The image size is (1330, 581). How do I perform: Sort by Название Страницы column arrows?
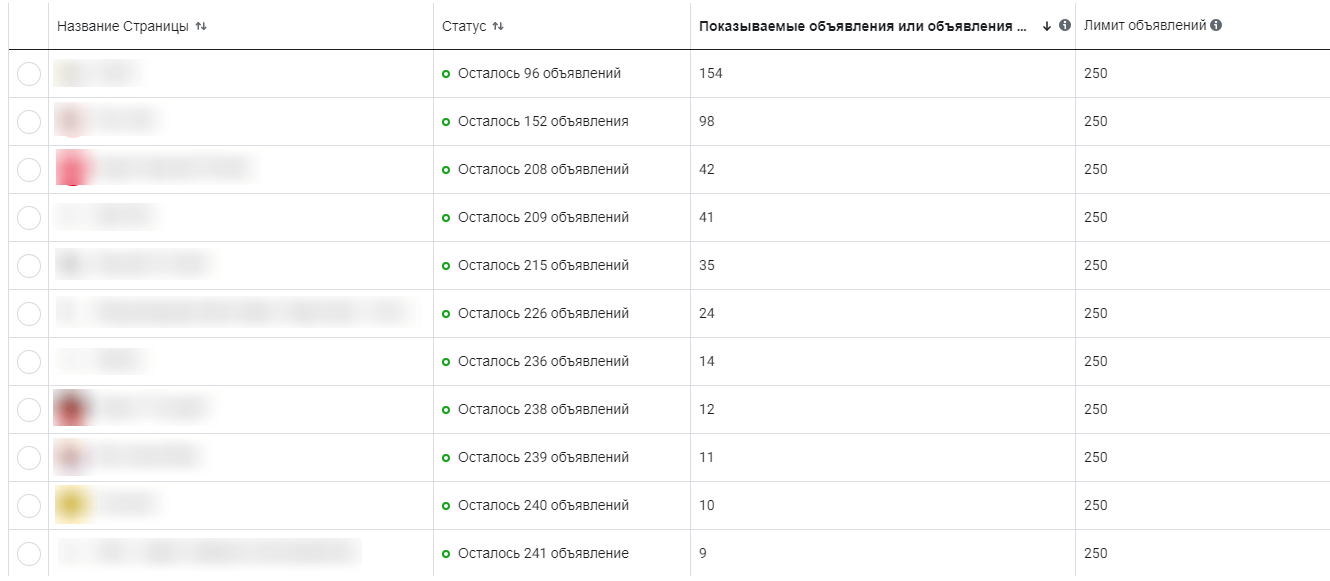coord(201,26)
